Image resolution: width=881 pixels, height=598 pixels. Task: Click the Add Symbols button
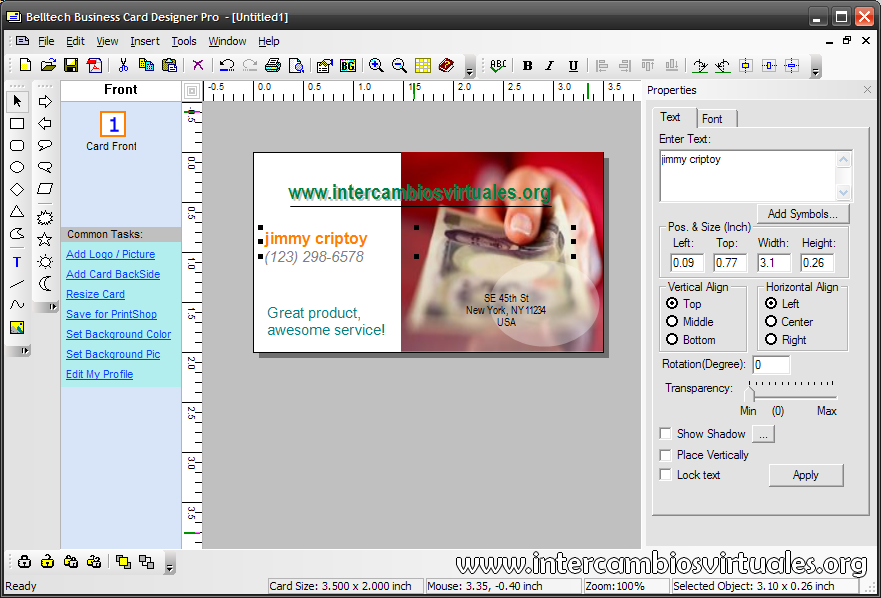click(x=803, y=214)
